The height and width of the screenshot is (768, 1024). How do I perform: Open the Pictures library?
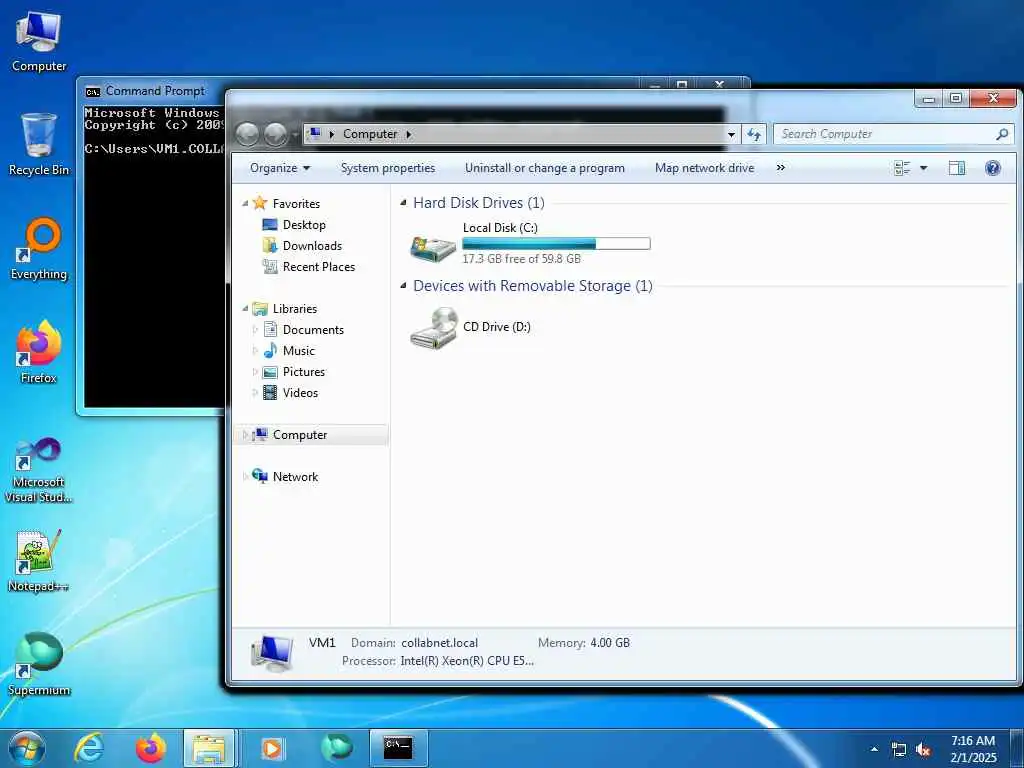[304, 372]
